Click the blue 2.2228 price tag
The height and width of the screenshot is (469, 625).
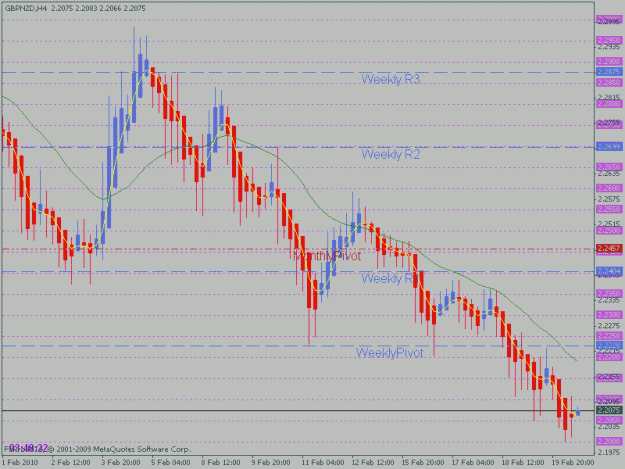[609, 345]
